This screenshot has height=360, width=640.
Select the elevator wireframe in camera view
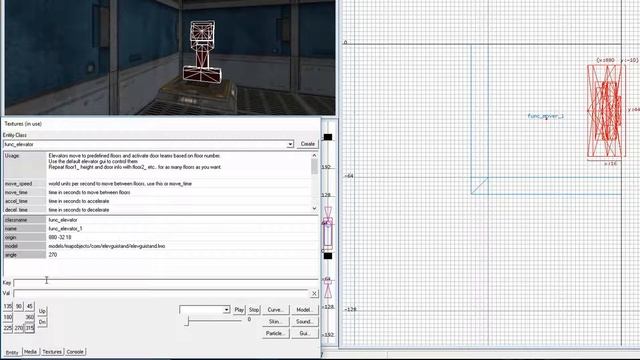click(x=202, y=52)
